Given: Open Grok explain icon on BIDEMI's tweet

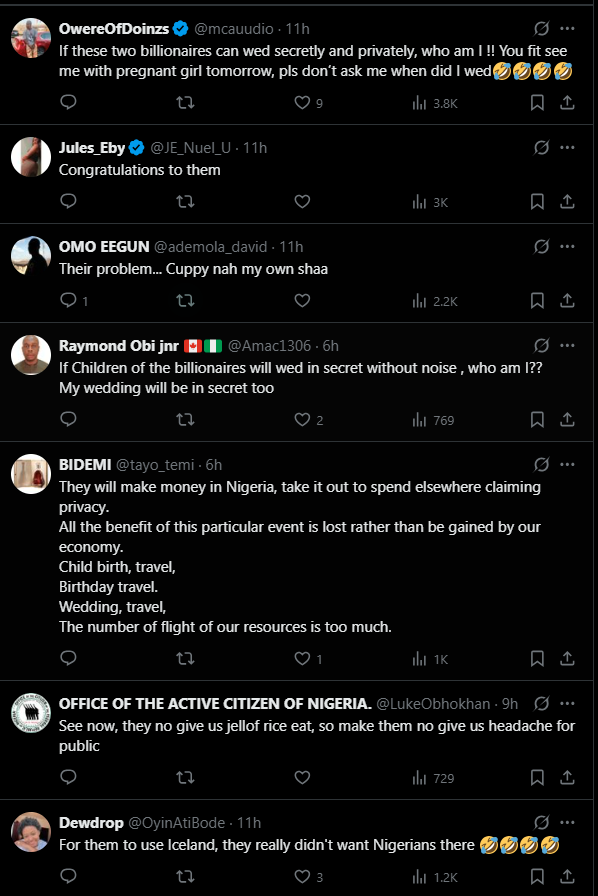Looking at the screenshot, I should pyautogui.click(x=541, y=465).
